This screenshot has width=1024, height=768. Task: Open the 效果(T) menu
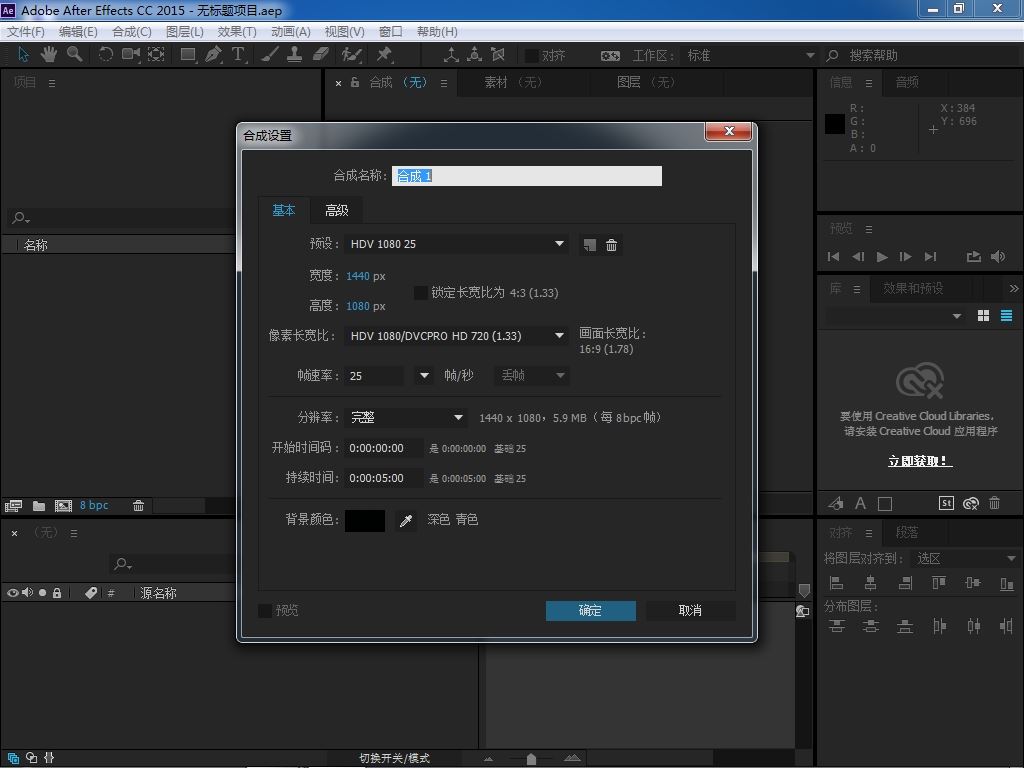(236, 31)
